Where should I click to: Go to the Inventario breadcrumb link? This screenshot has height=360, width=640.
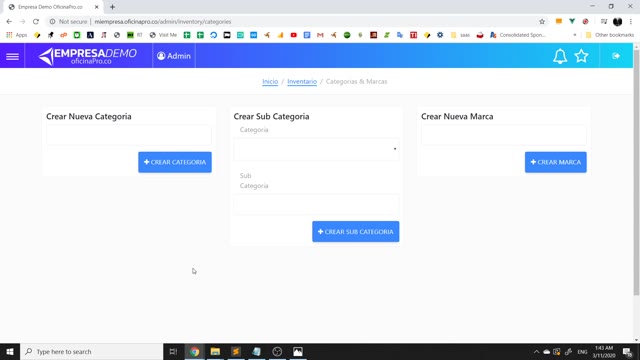coord(302,82)
